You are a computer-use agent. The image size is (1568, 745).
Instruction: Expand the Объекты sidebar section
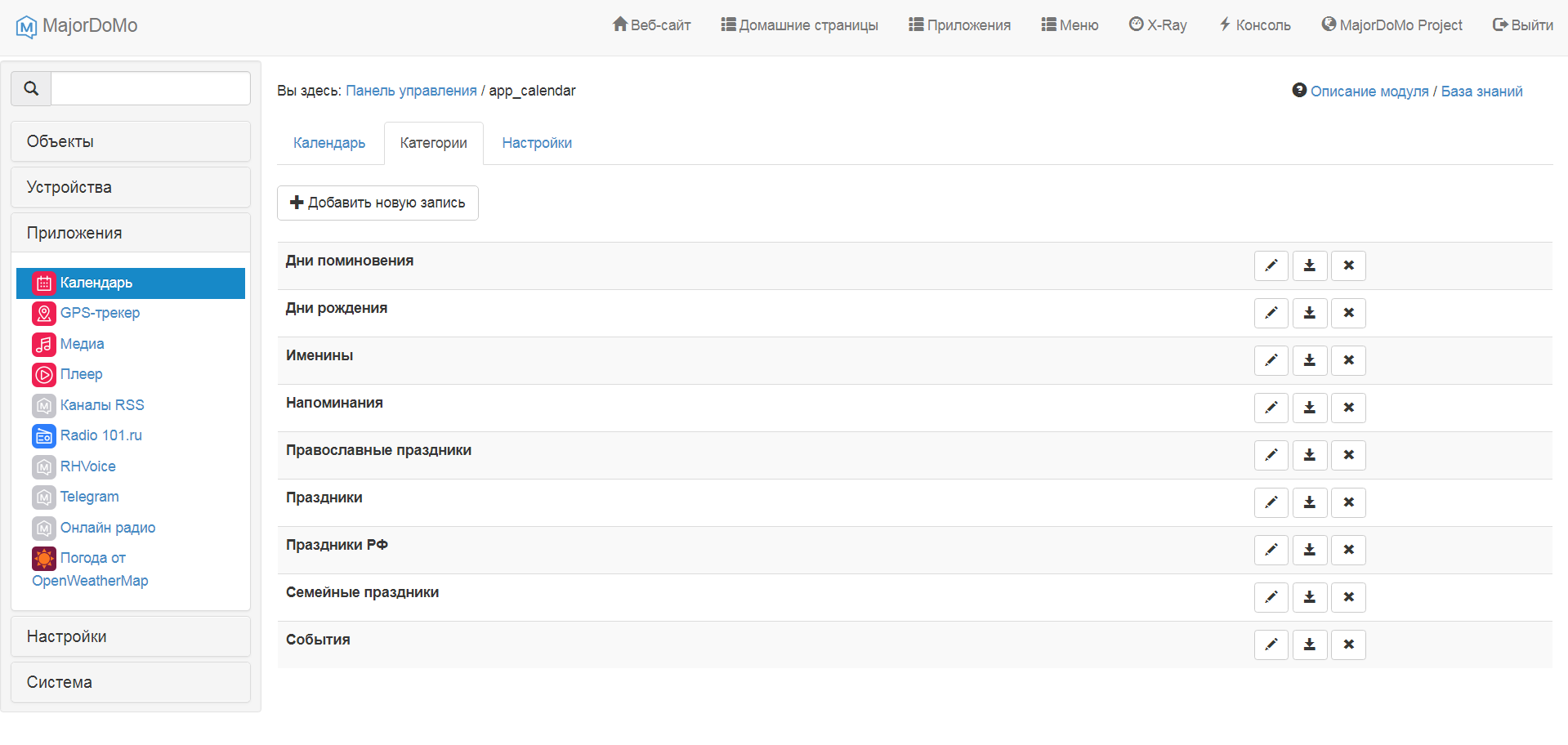tap(131, 141)
